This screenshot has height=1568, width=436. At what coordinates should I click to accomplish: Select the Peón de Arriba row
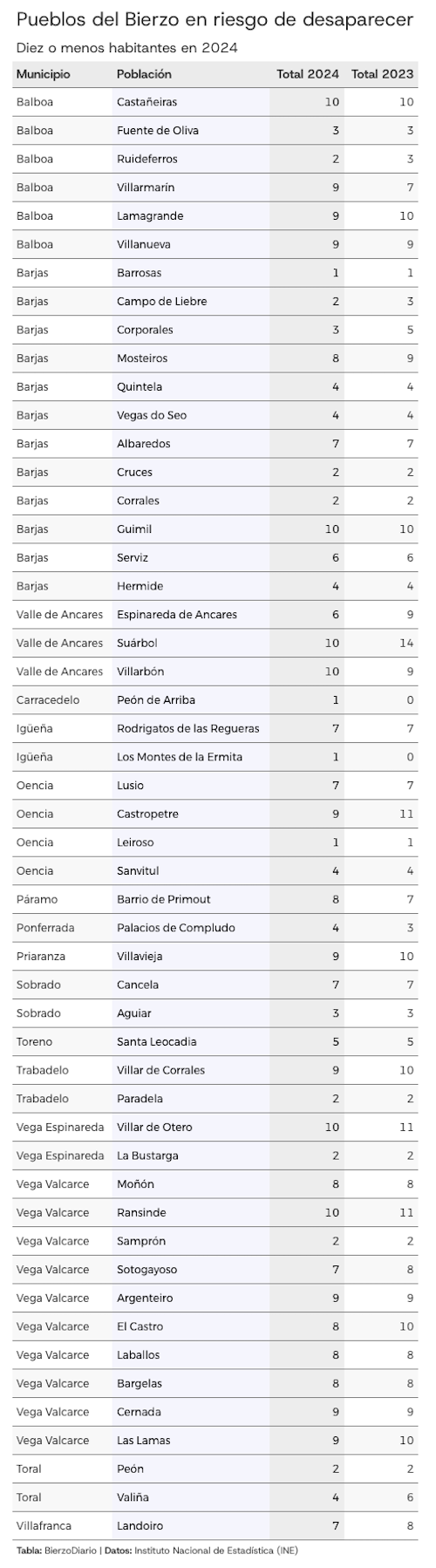217,700
